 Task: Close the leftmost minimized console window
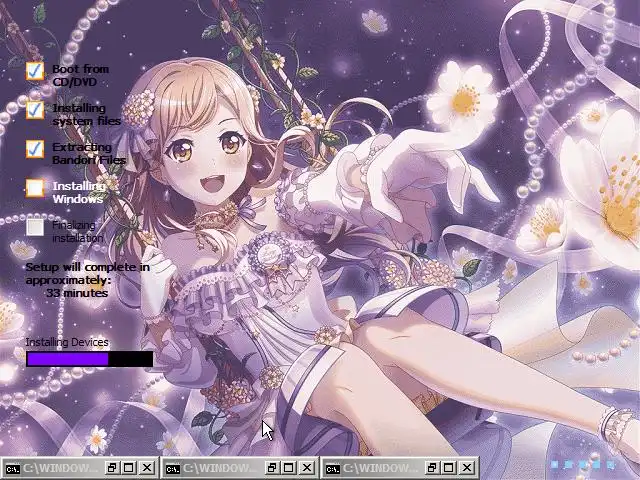click(x=147, y=468)
